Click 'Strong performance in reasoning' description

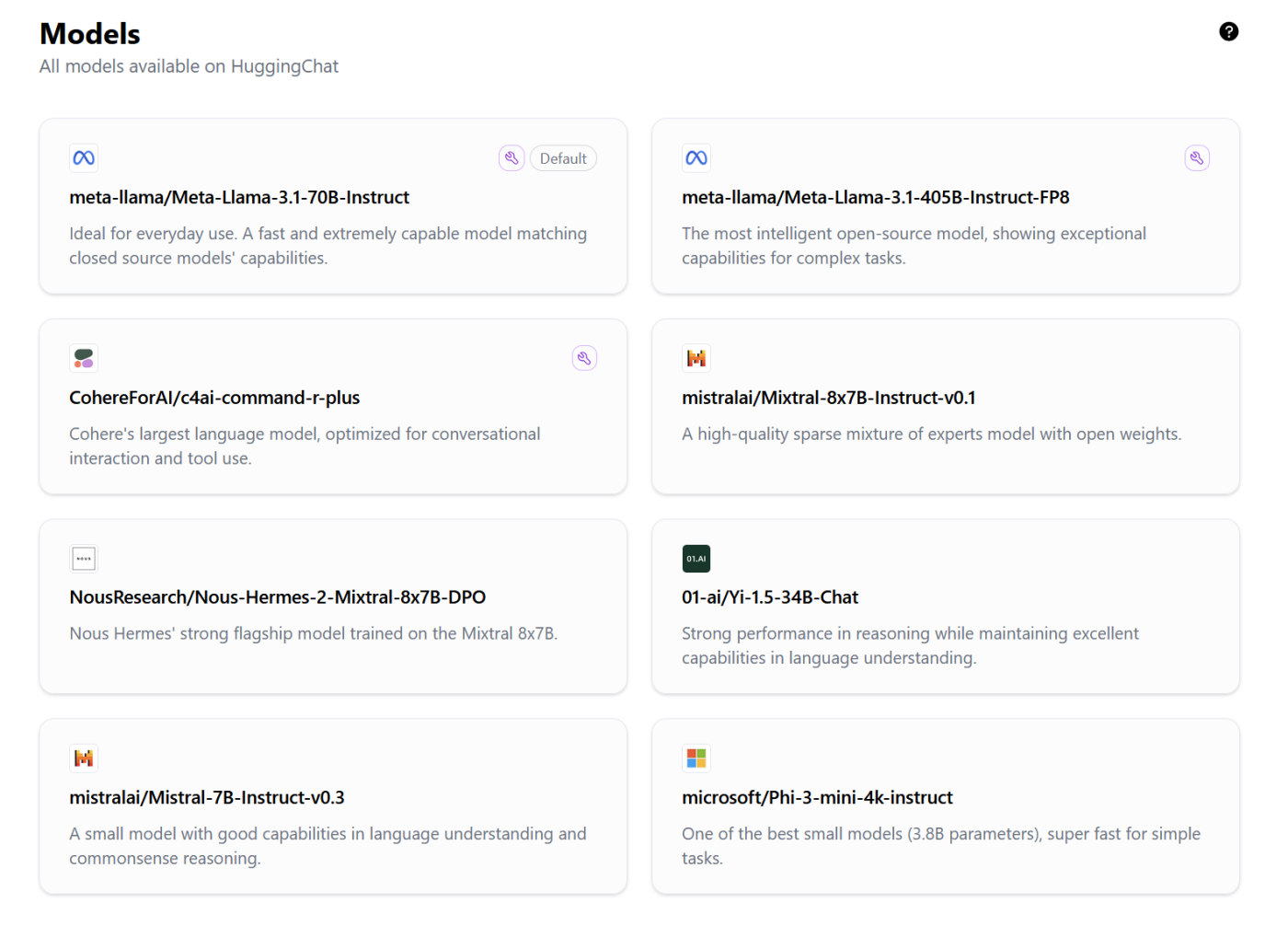(x=910, y=645)
